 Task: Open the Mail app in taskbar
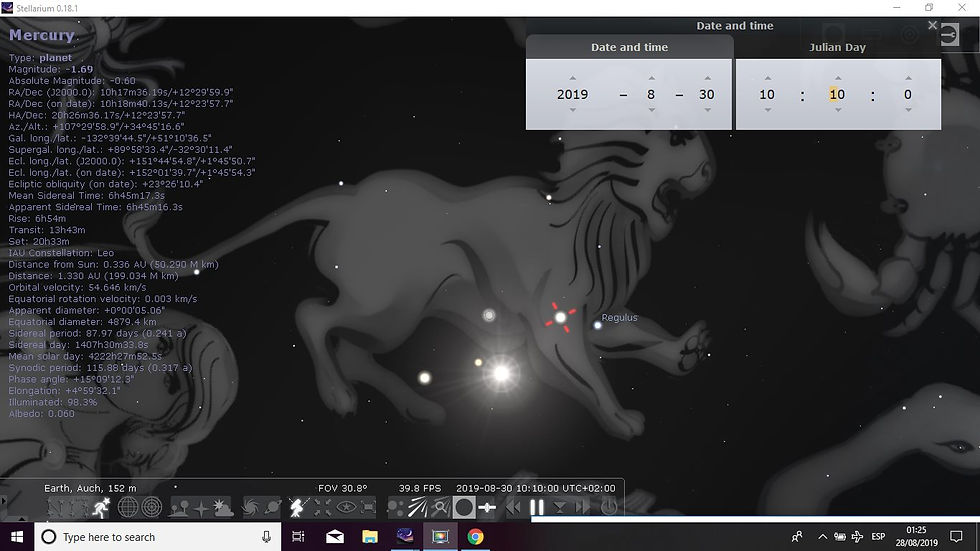click(x=335, y=537)
